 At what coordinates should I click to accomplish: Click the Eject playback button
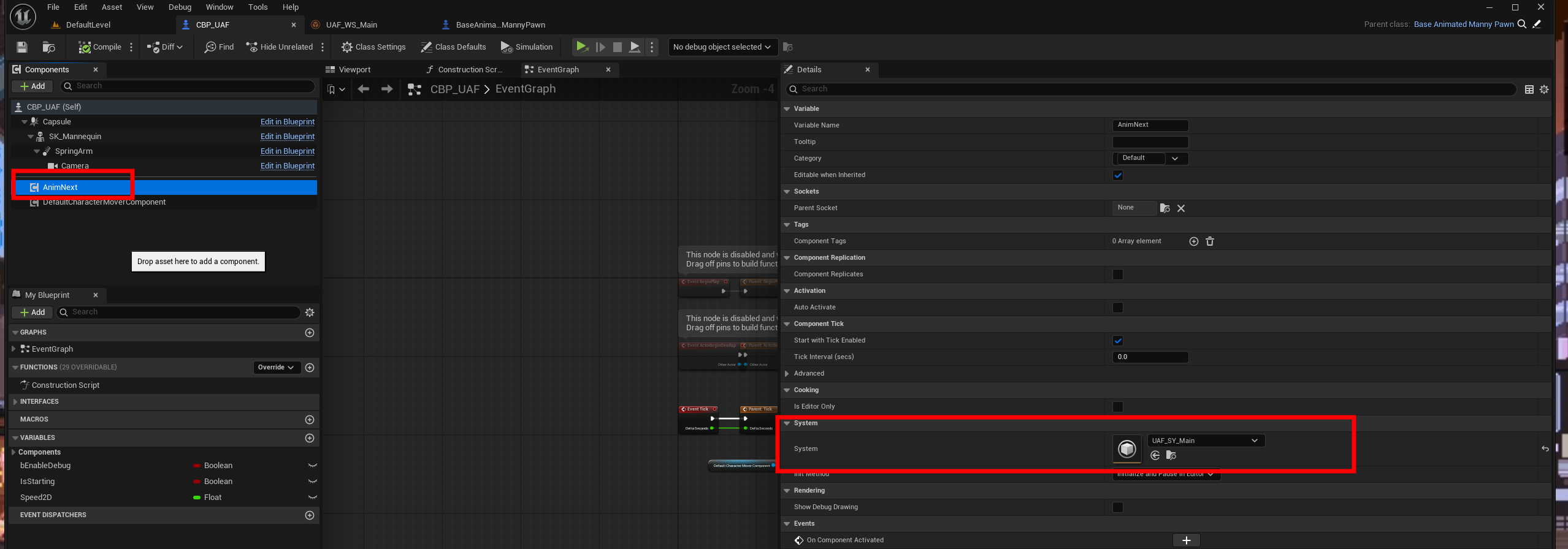click(635, 47)
